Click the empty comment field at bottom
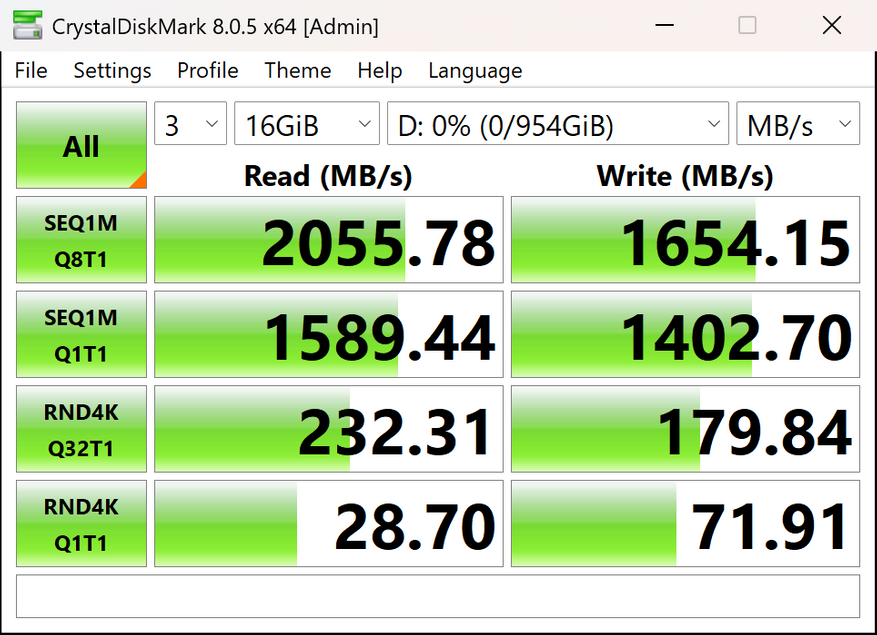Image resolution: width=877 pixels, height=635 pixels. click(x=438, y=596)
